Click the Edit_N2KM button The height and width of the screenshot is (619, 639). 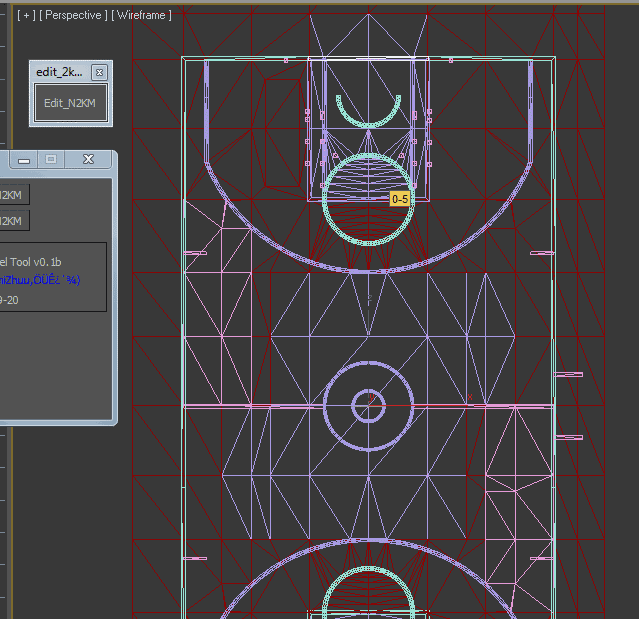(x=71, y=103)
